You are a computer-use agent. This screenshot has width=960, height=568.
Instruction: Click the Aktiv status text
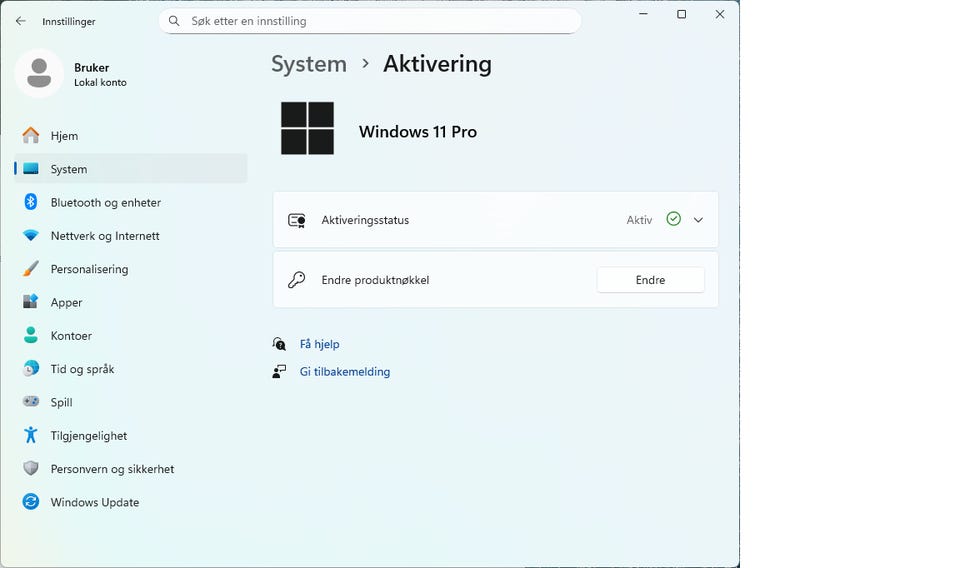coord(639,220)
